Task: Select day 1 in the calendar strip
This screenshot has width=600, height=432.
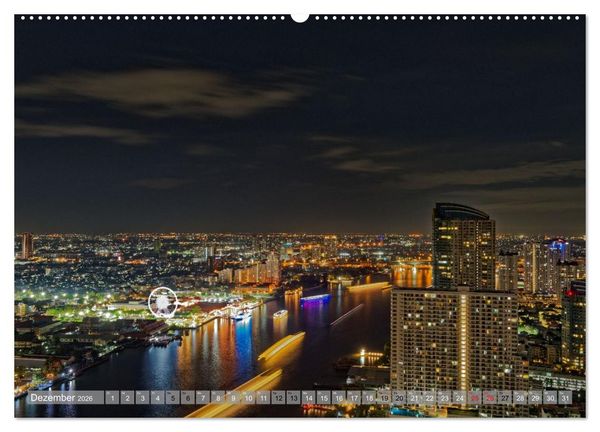Action: coord(112,398)
